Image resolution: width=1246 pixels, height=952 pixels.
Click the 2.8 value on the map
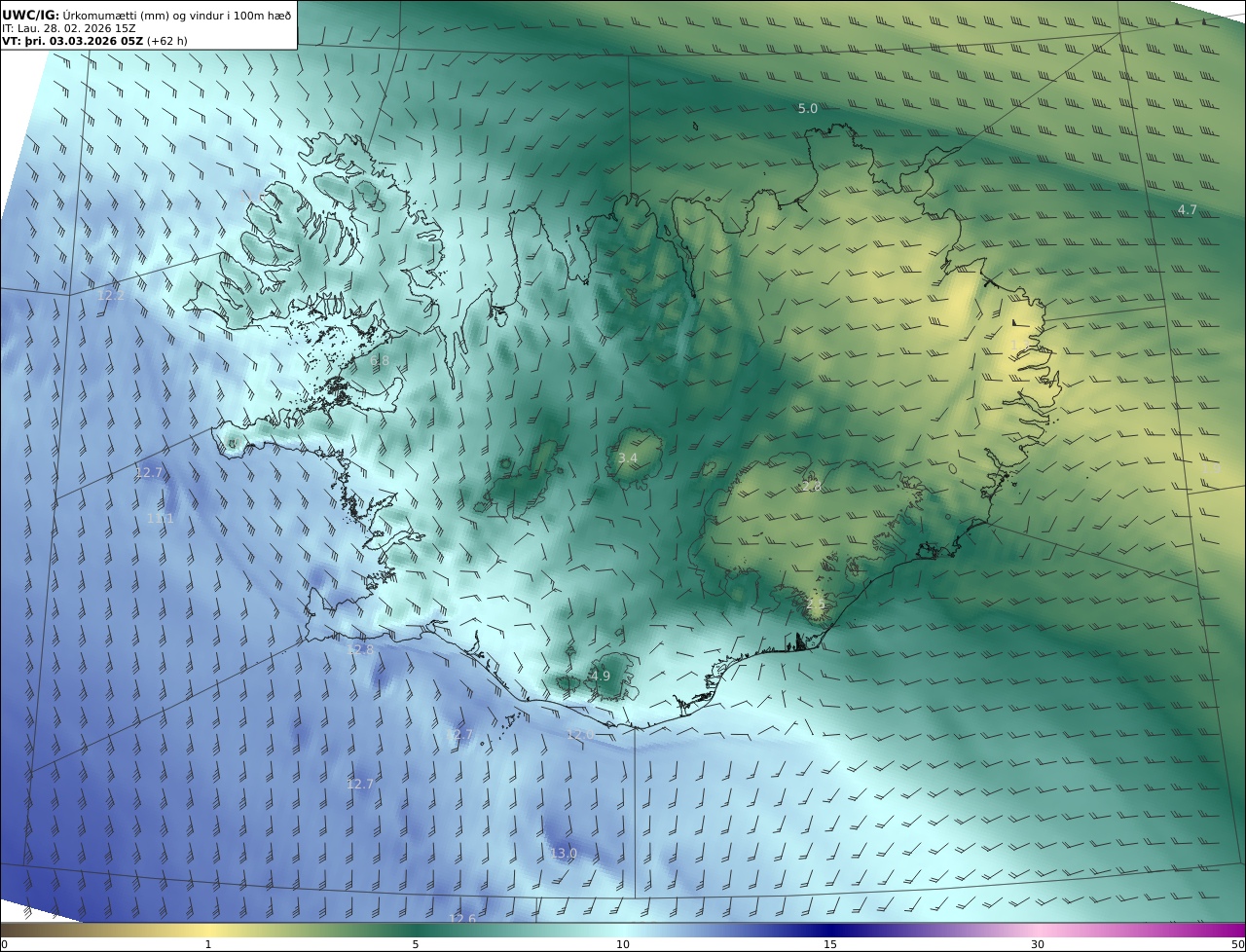[x=811, y=486]
